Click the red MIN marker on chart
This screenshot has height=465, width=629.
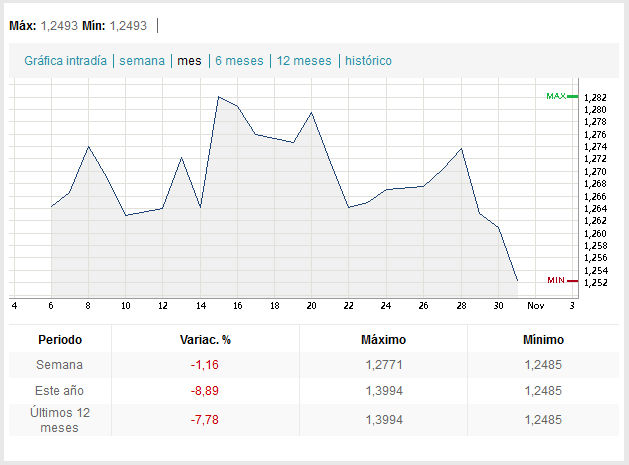(557, 279)
